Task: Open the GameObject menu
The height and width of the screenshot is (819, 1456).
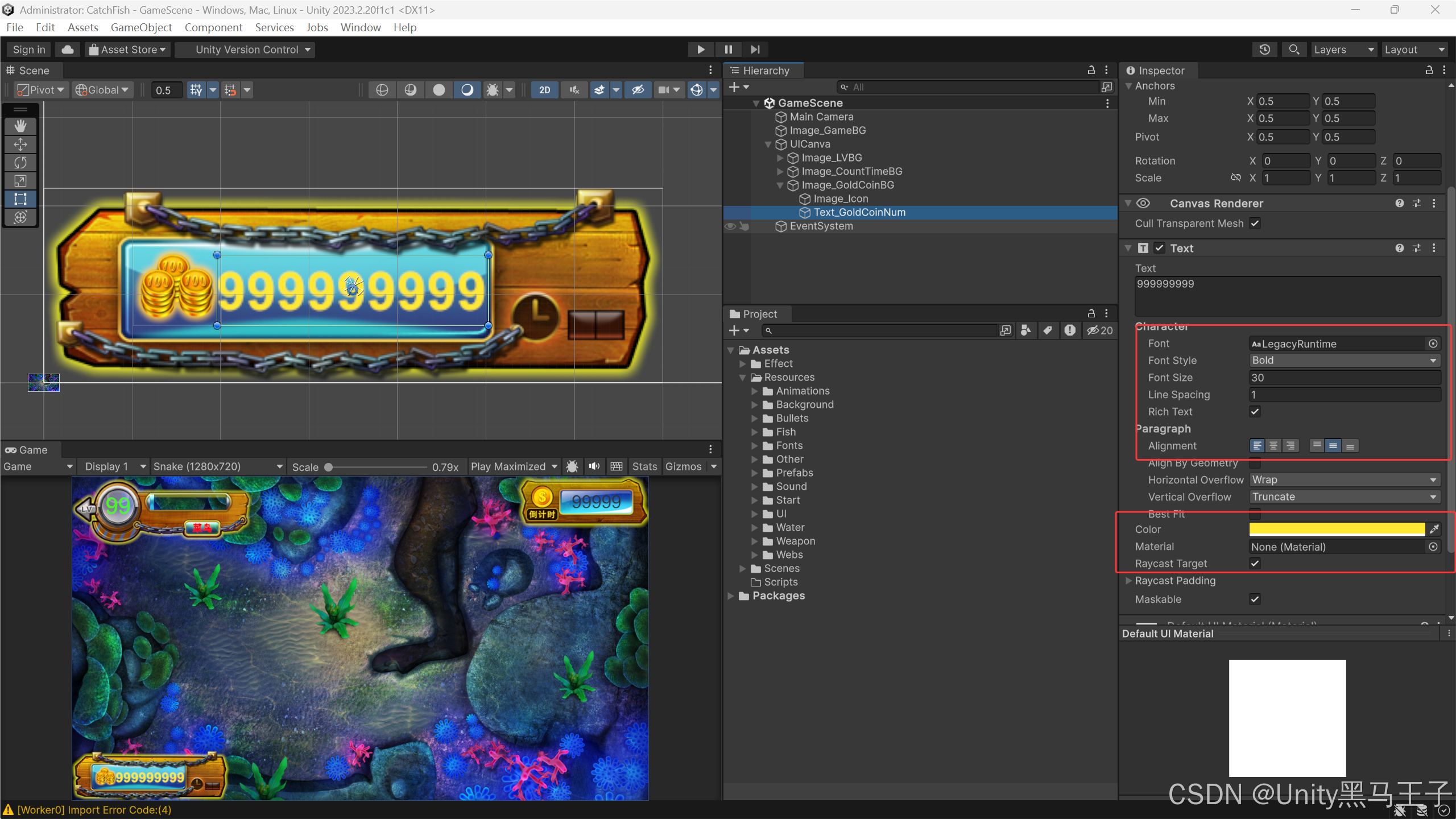Action: pos(141,27)
